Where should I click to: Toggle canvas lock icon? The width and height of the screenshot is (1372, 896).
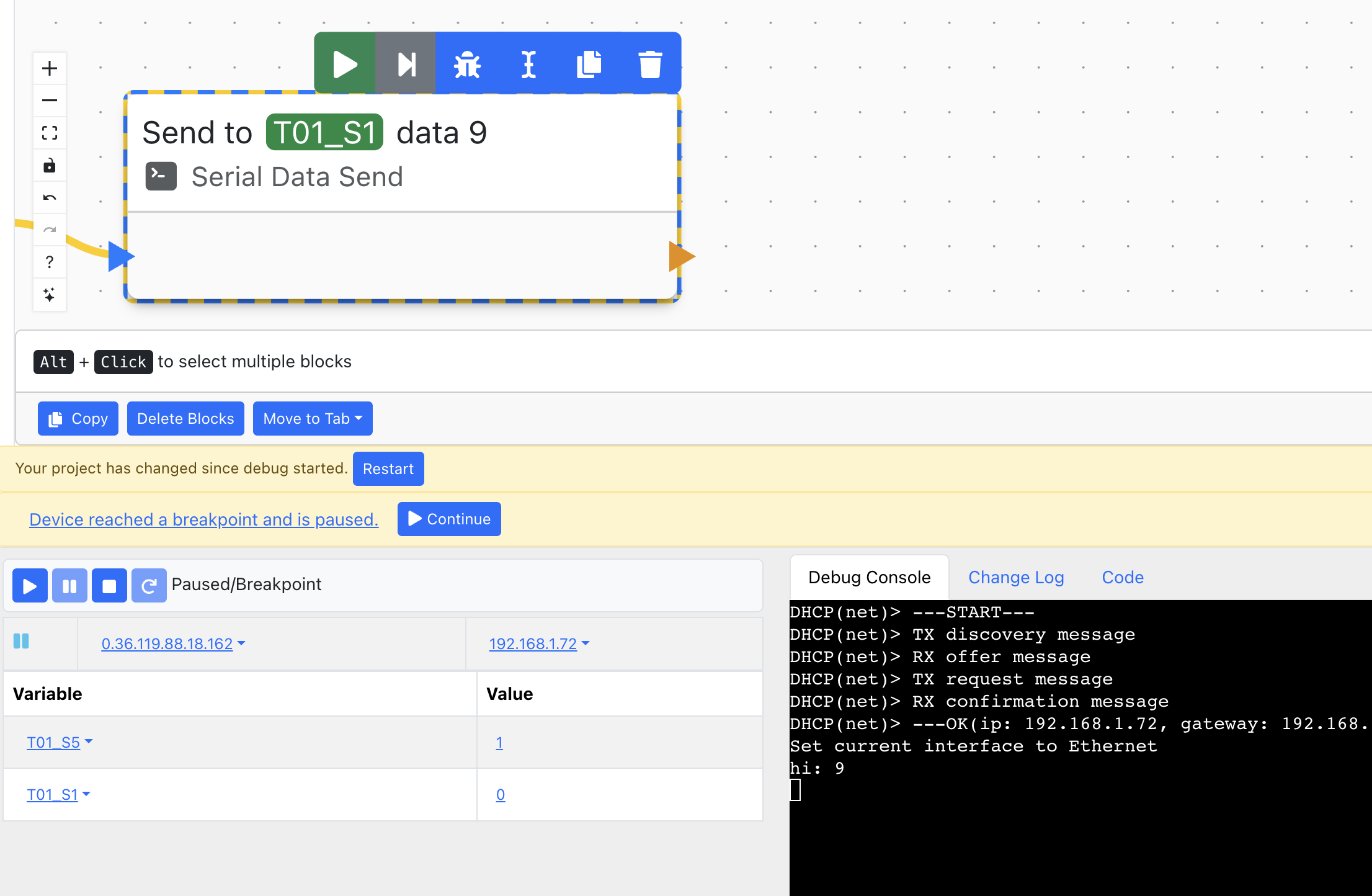tap(50, 165)
